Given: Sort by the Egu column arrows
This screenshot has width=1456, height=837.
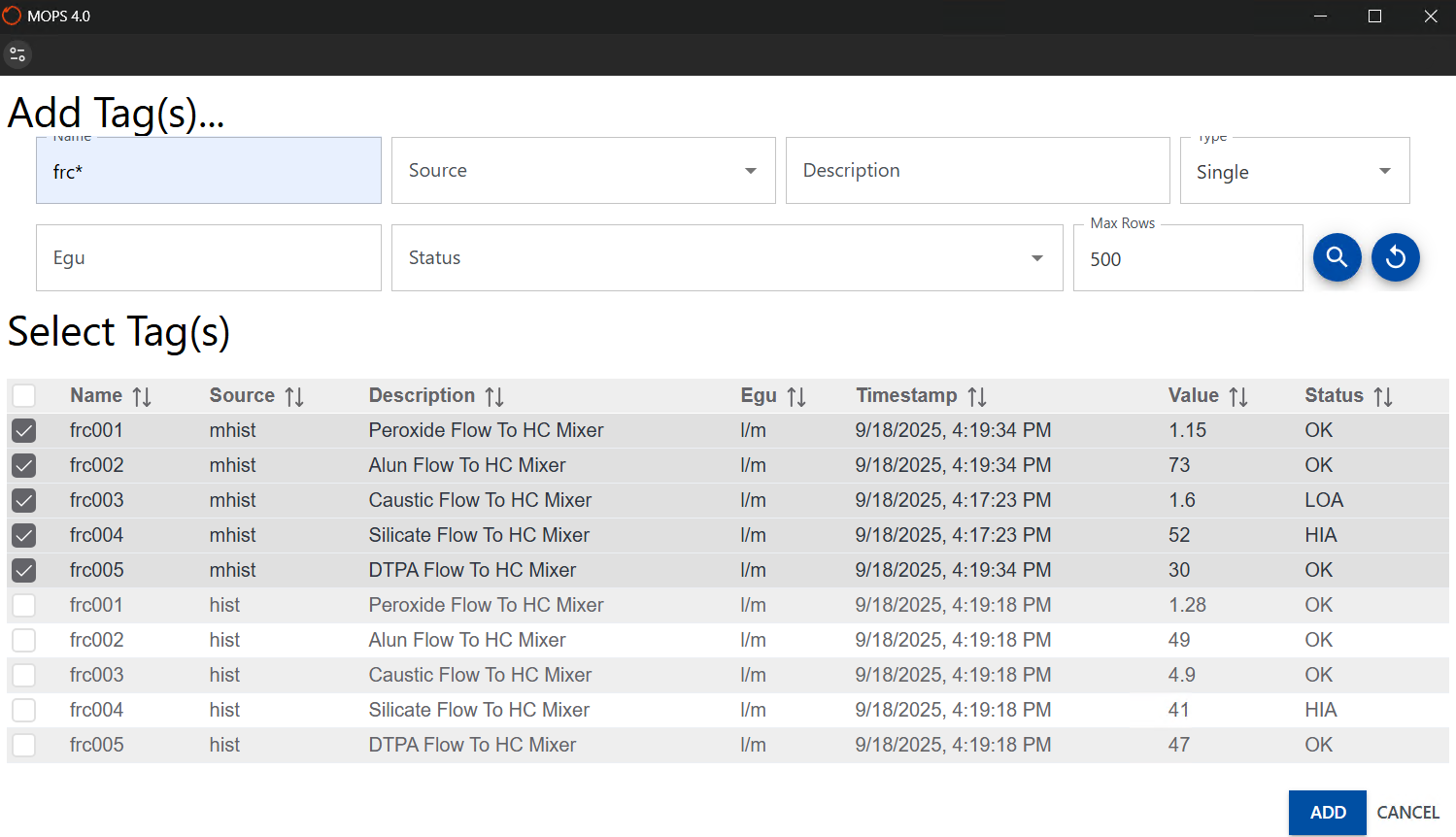Looking at the screenshot, I should 796,395.
